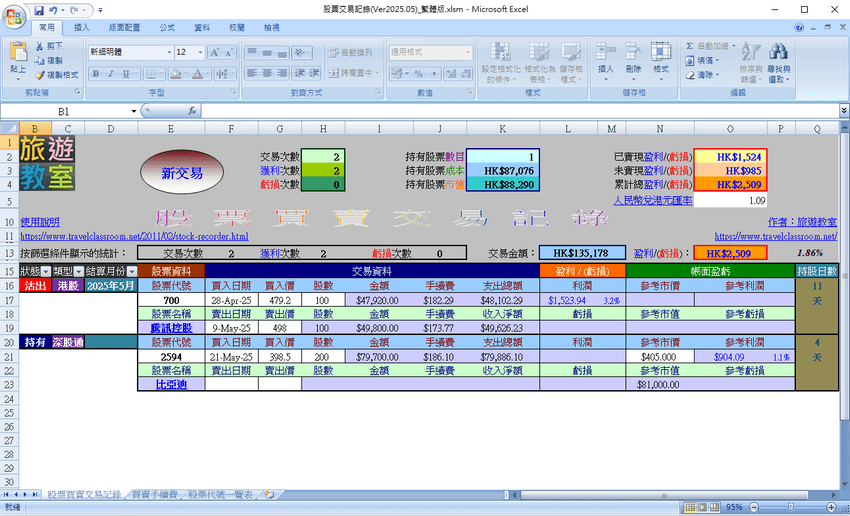Decrease font size with the smaller A
Screen dimensions: 850x516
coord(229,53)
